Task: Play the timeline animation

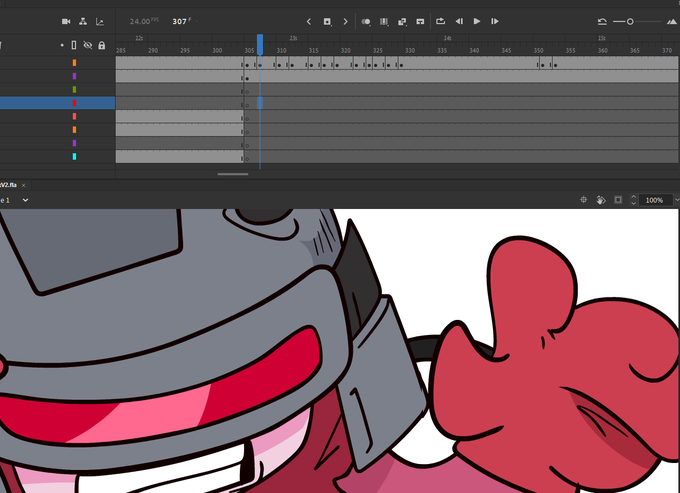Action: [477, 21]
